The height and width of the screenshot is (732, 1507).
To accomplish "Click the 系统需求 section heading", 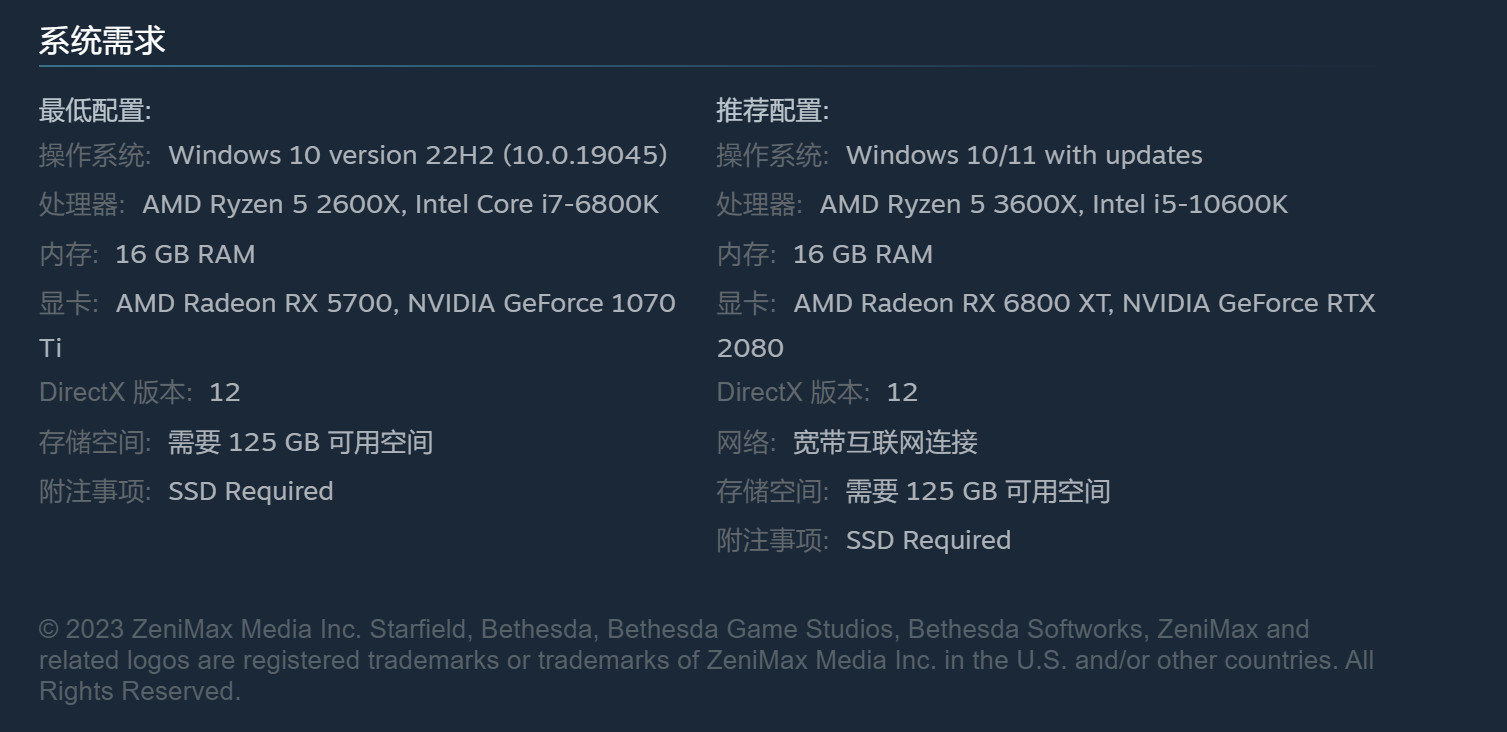I will pyautogui.click(x=102, y=41).
